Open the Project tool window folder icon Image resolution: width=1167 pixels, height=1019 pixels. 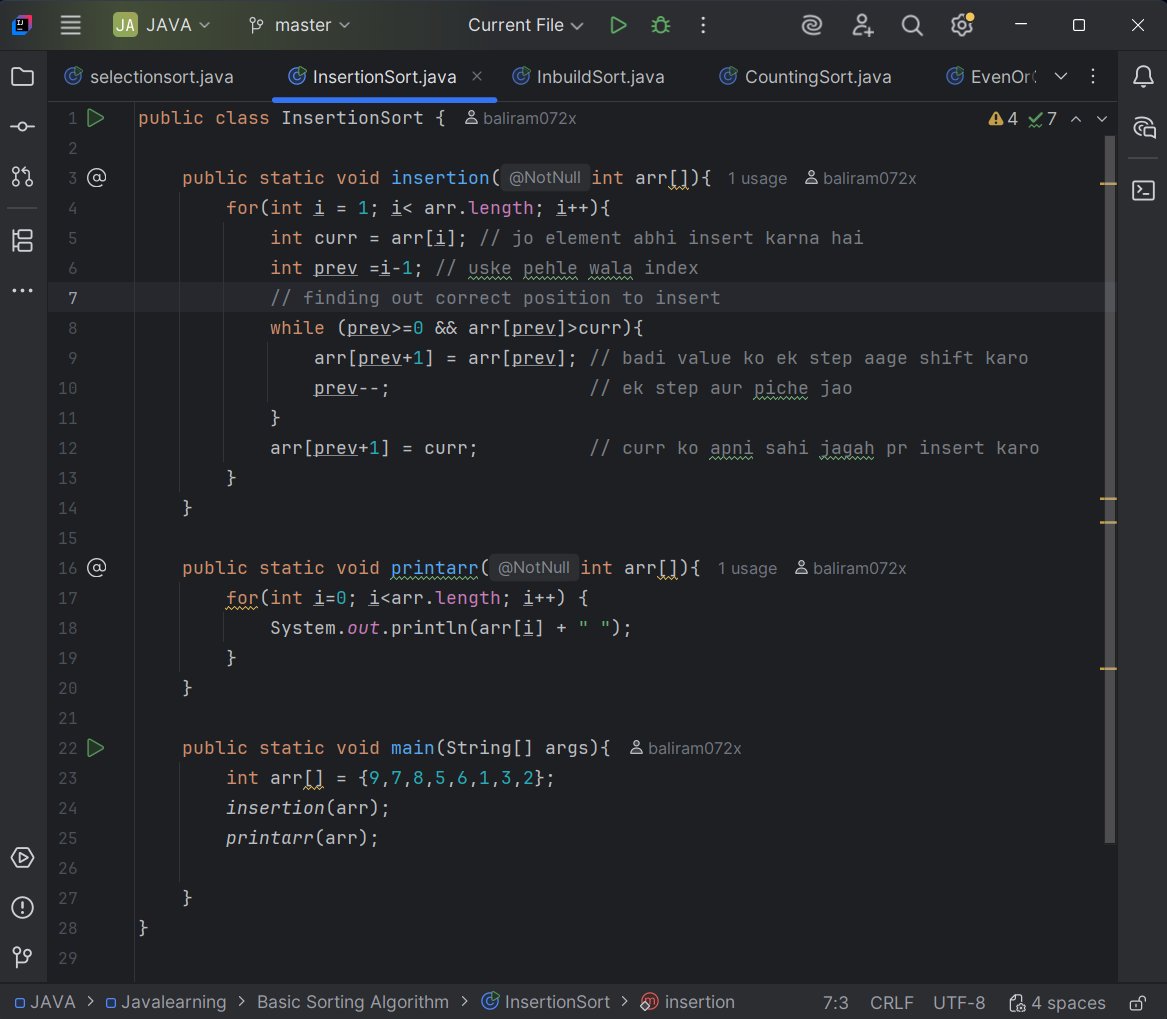coord(22,77)
